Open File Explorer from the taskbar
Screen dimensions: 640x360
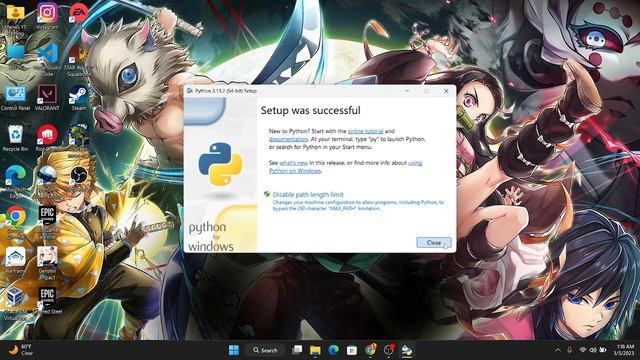click(315, 350)
